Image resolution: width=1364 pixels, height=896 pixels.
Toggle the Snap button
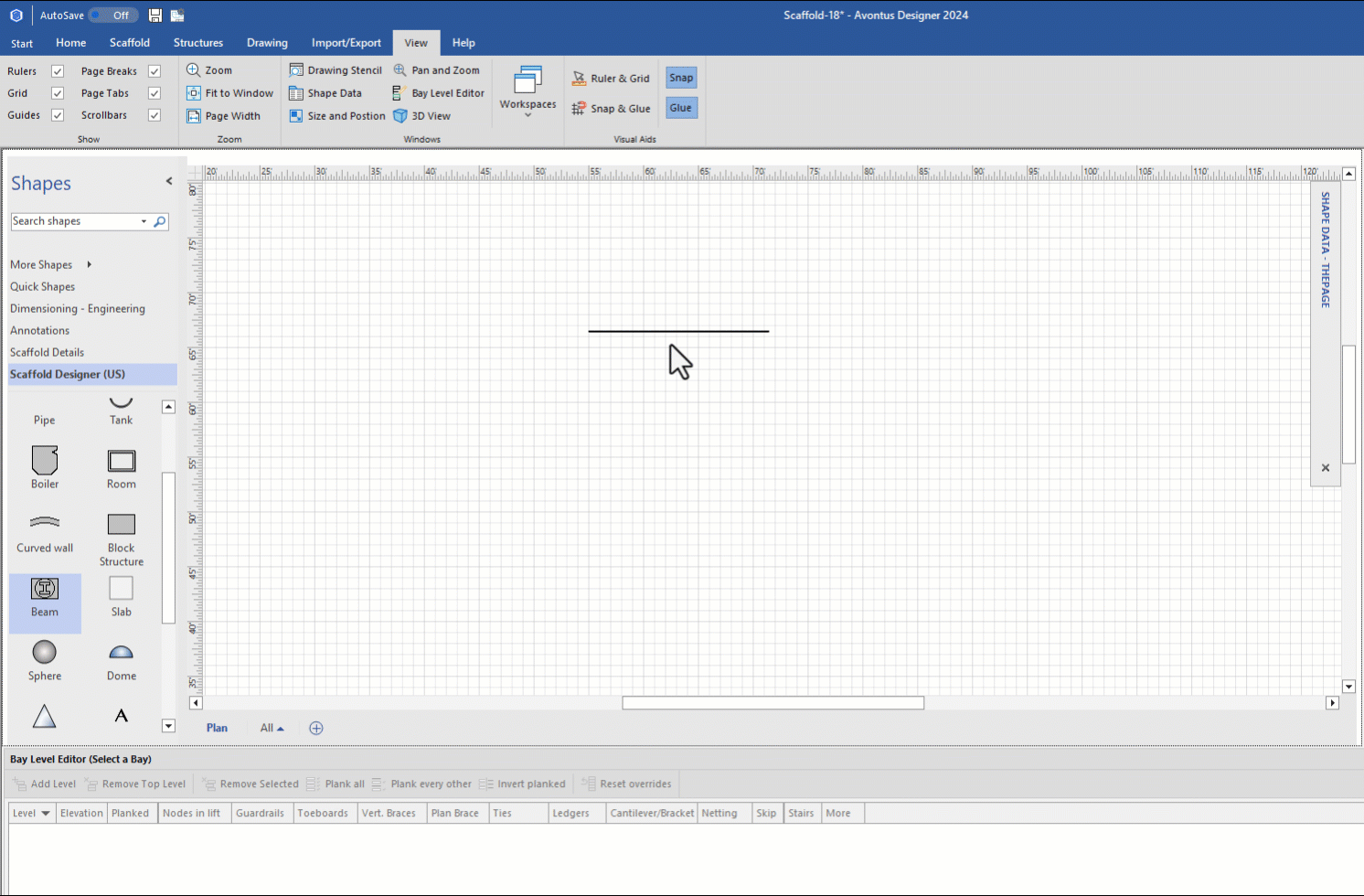[x=681, y=78]
